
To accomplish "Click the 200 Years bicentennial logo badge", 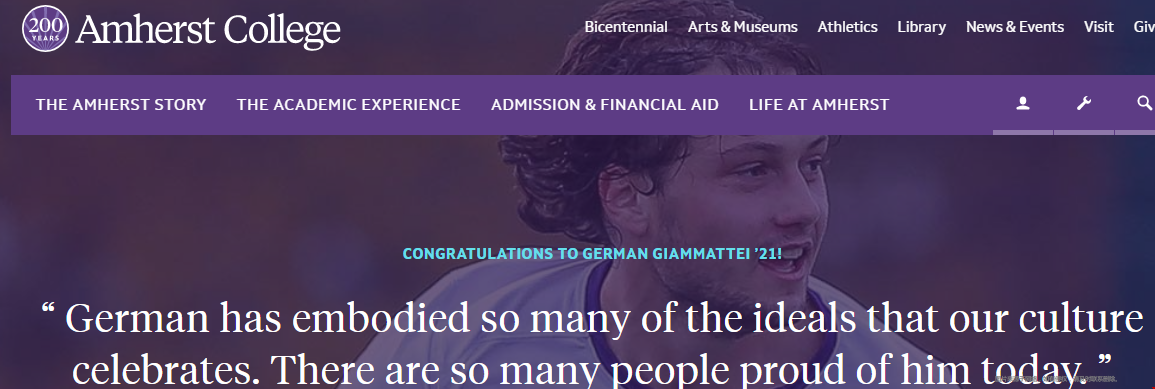I will pos(46,29).
